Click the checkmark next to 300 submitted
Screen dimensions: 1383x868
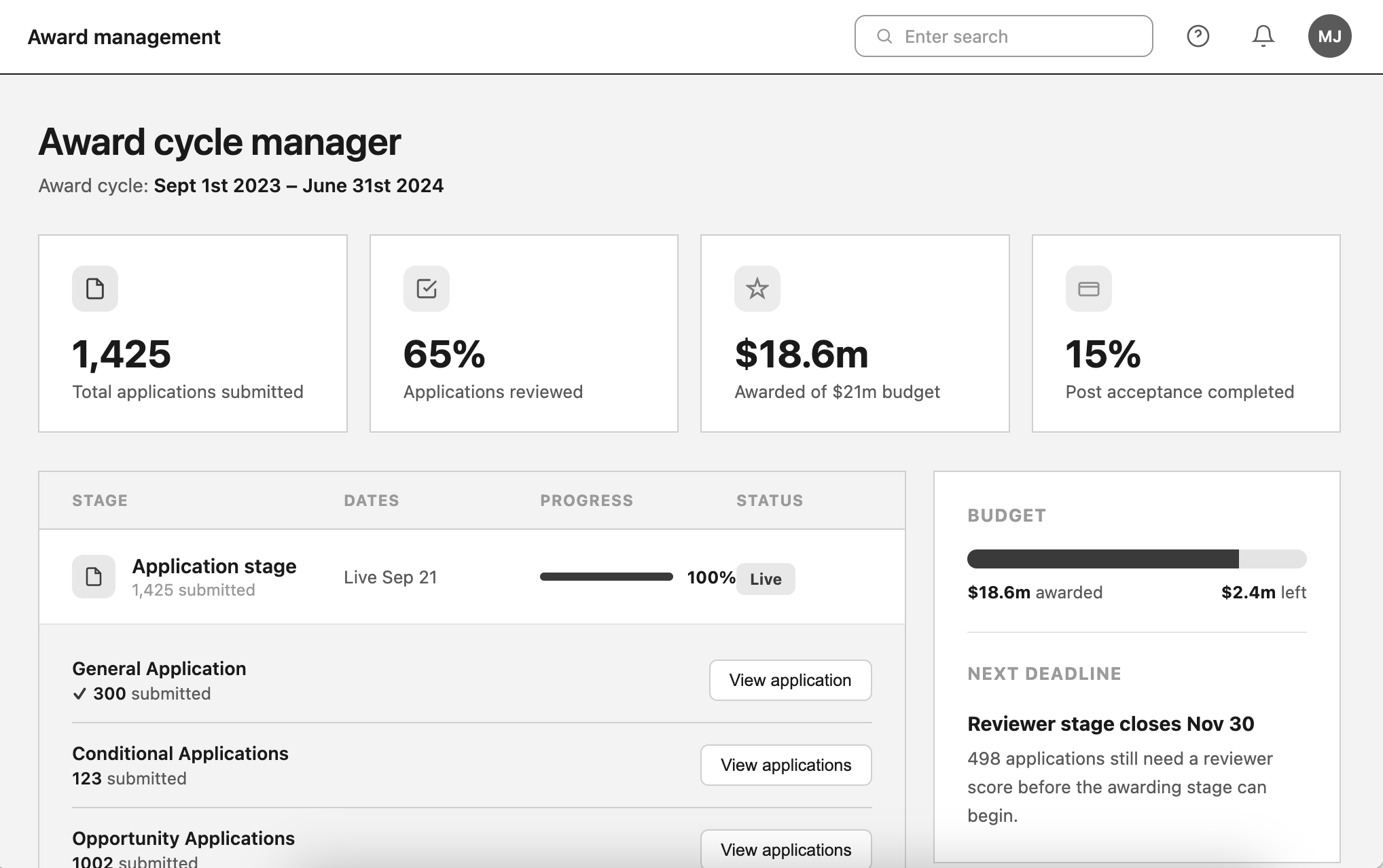(x=79, y=693)
